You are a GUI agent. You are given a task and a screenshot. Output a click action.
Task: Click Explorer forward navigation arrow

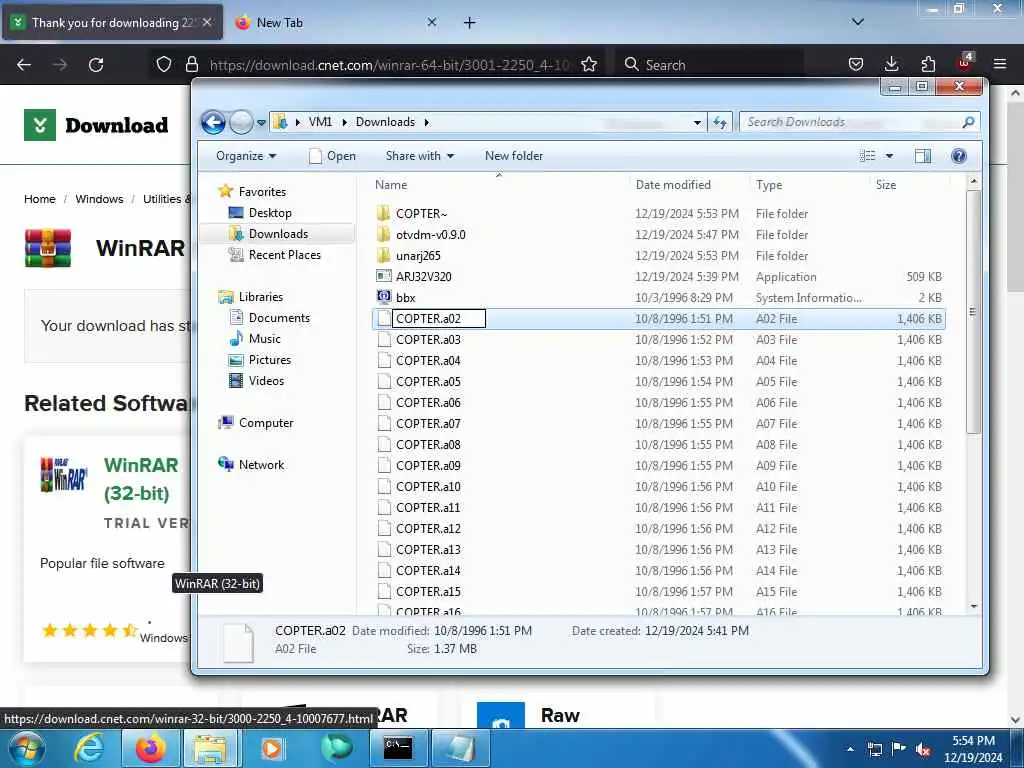pos(241,122)
